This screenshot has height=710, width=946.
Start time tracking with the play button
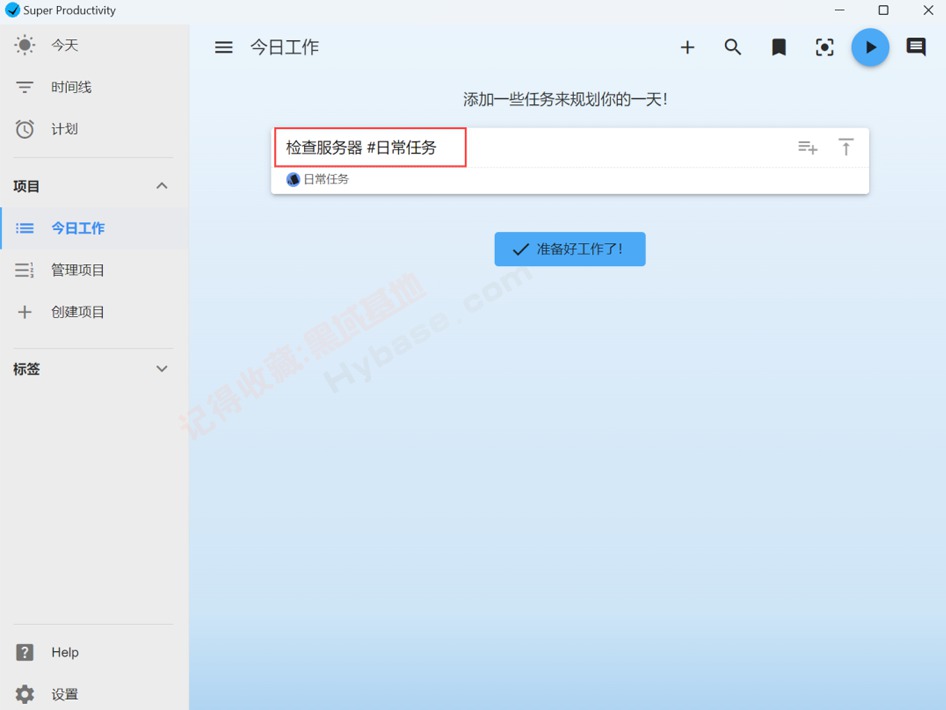(x=870, y=47)
